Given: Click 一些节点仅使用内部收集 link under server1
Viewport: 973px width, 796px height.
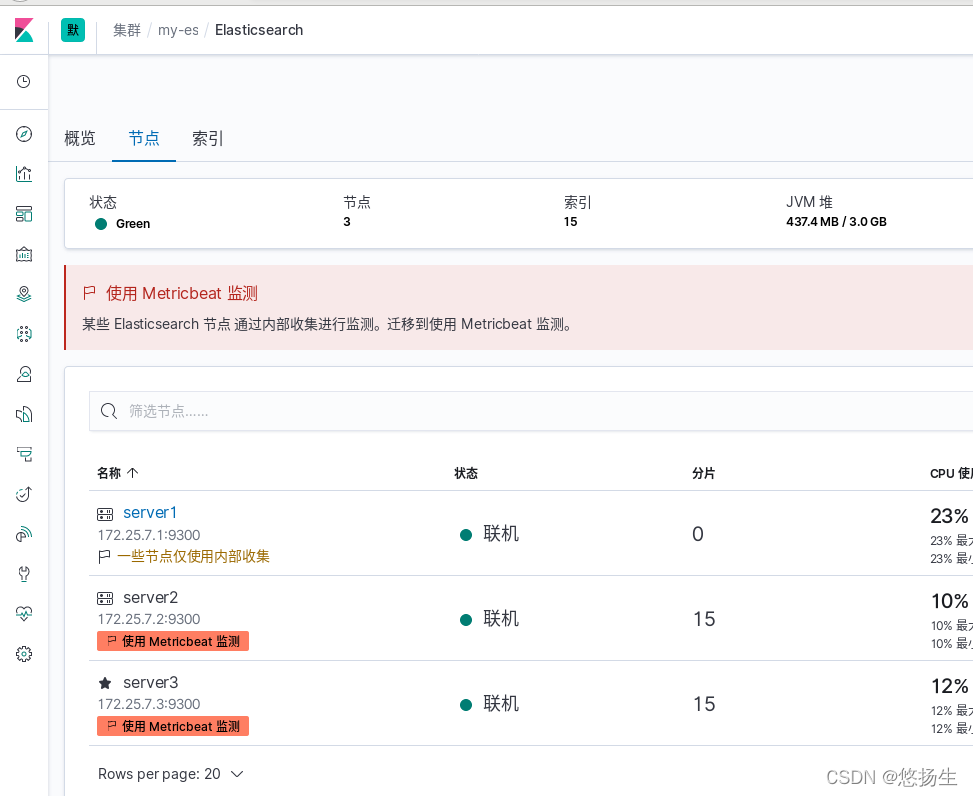Looking at the screenshot, I should 194,557.
